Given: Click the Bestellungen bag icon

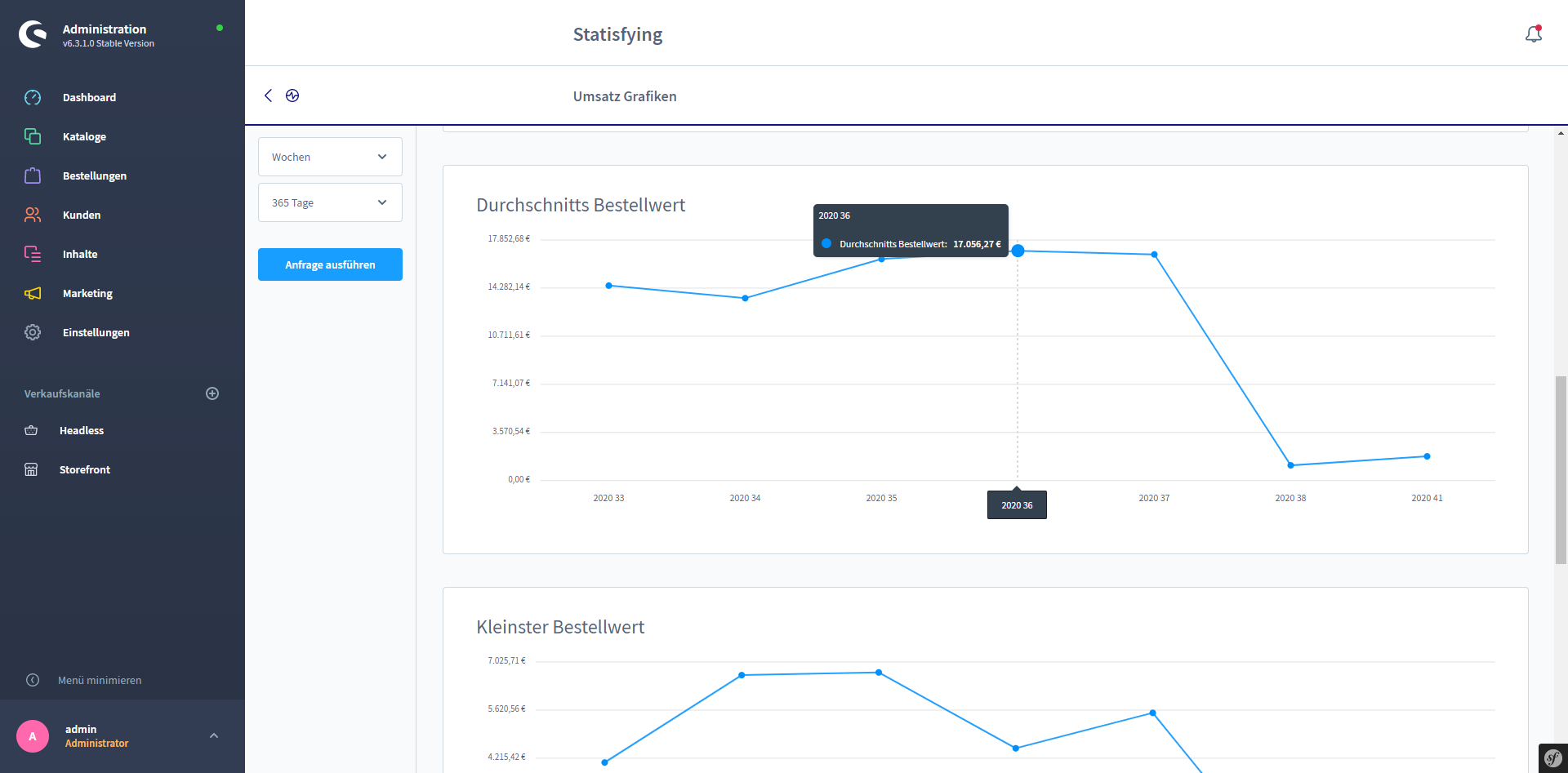Looking at the screenshot, I should coord(33,175).
